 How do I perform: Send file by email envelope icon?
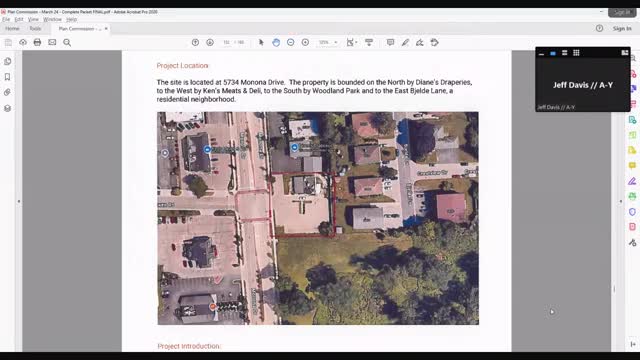click(52, 42)
